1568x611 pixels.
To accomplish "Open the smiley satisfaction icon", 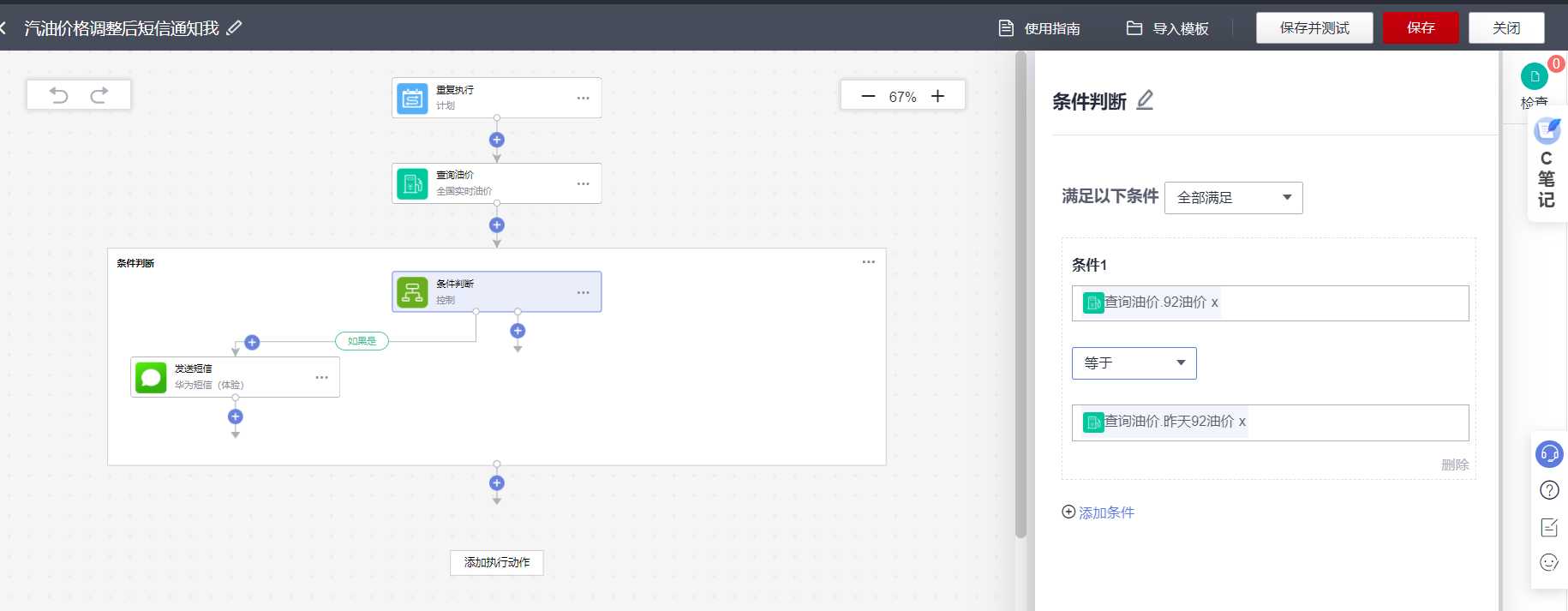I will coord(1549,562).
